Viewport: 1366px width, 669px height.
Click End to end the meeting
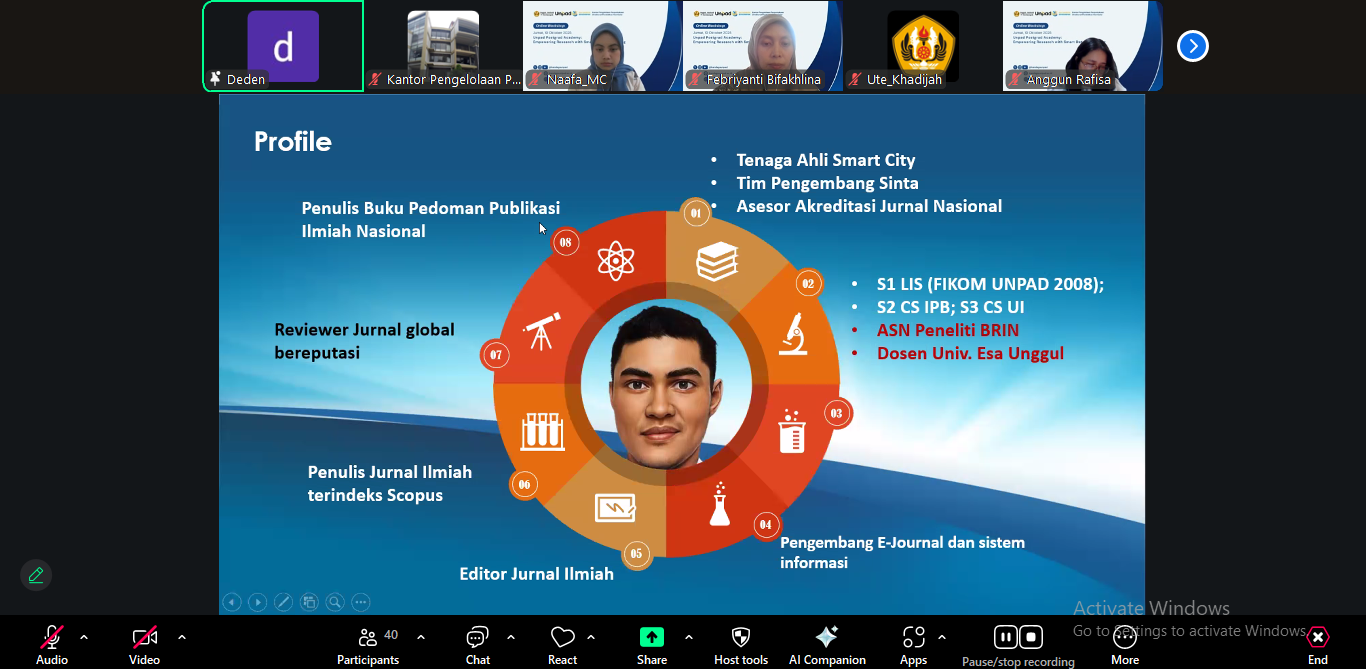pyautogui.click(x=1318, y=645)
